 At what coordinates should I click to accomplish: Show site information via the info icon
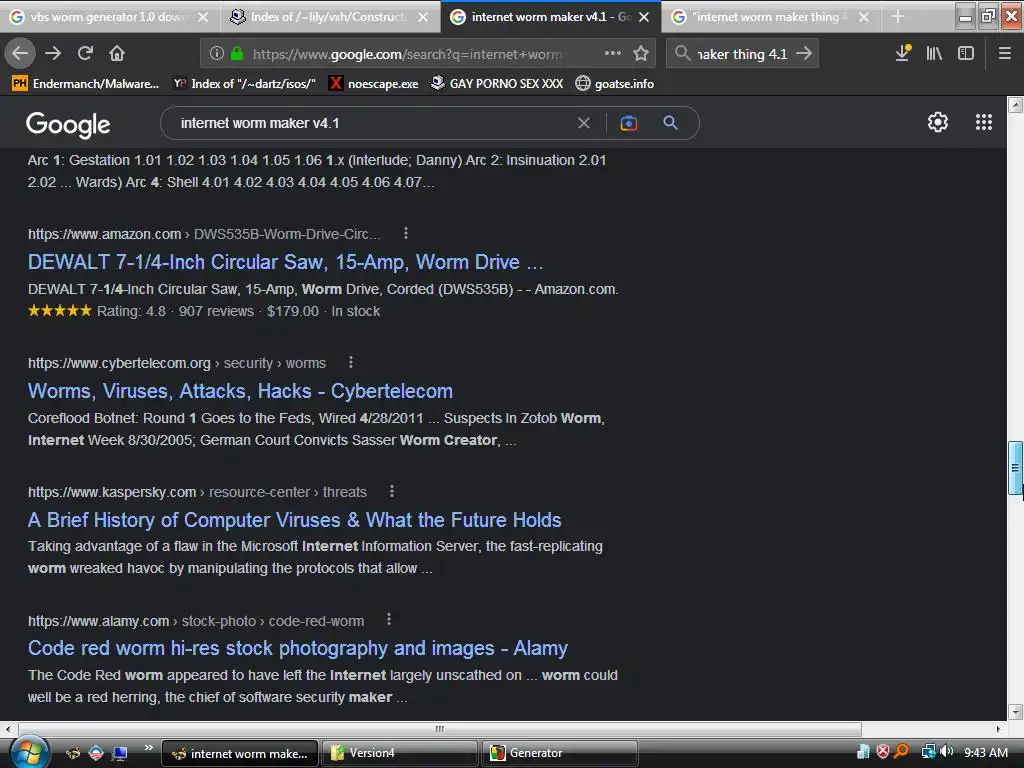pos(217,54)
